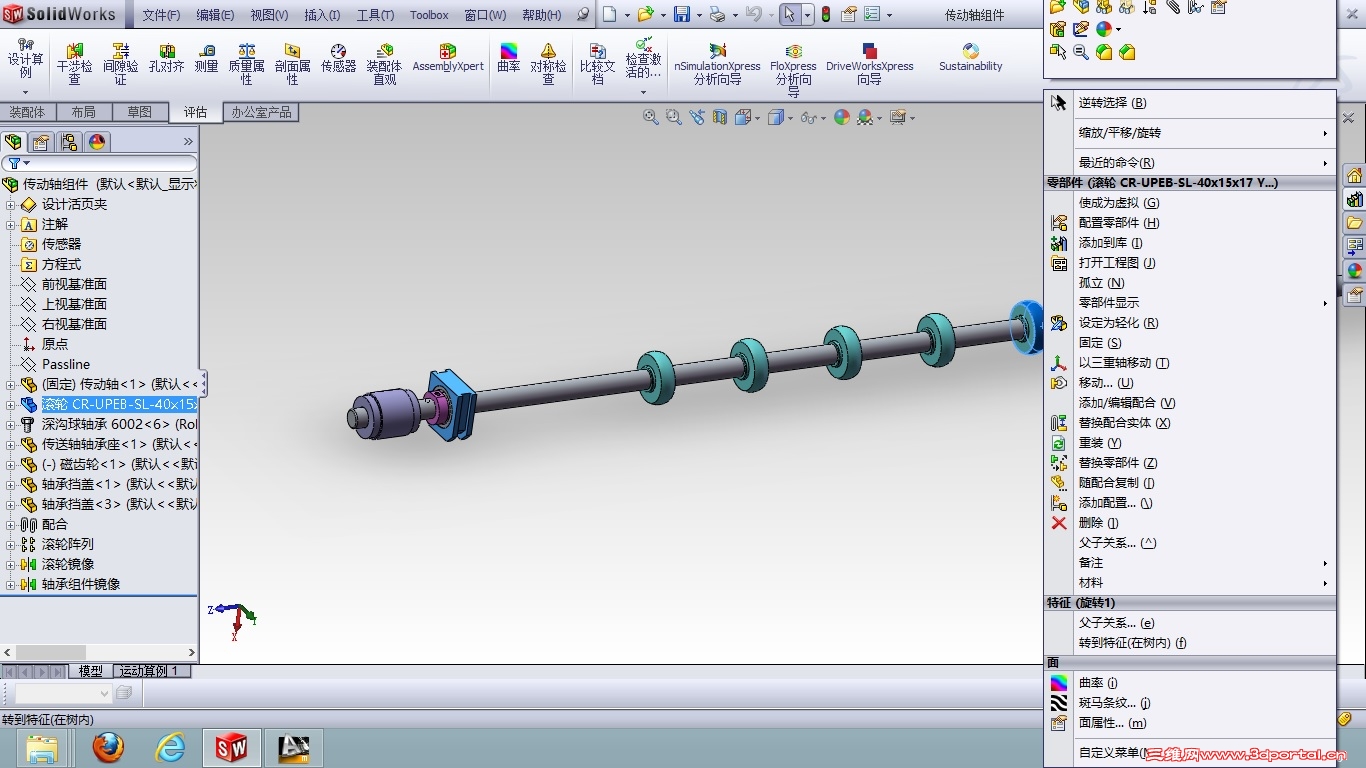Open the 间隙验证 clearance verification tool
Screen dimensions: 1366x768
(x=121, y=64)
